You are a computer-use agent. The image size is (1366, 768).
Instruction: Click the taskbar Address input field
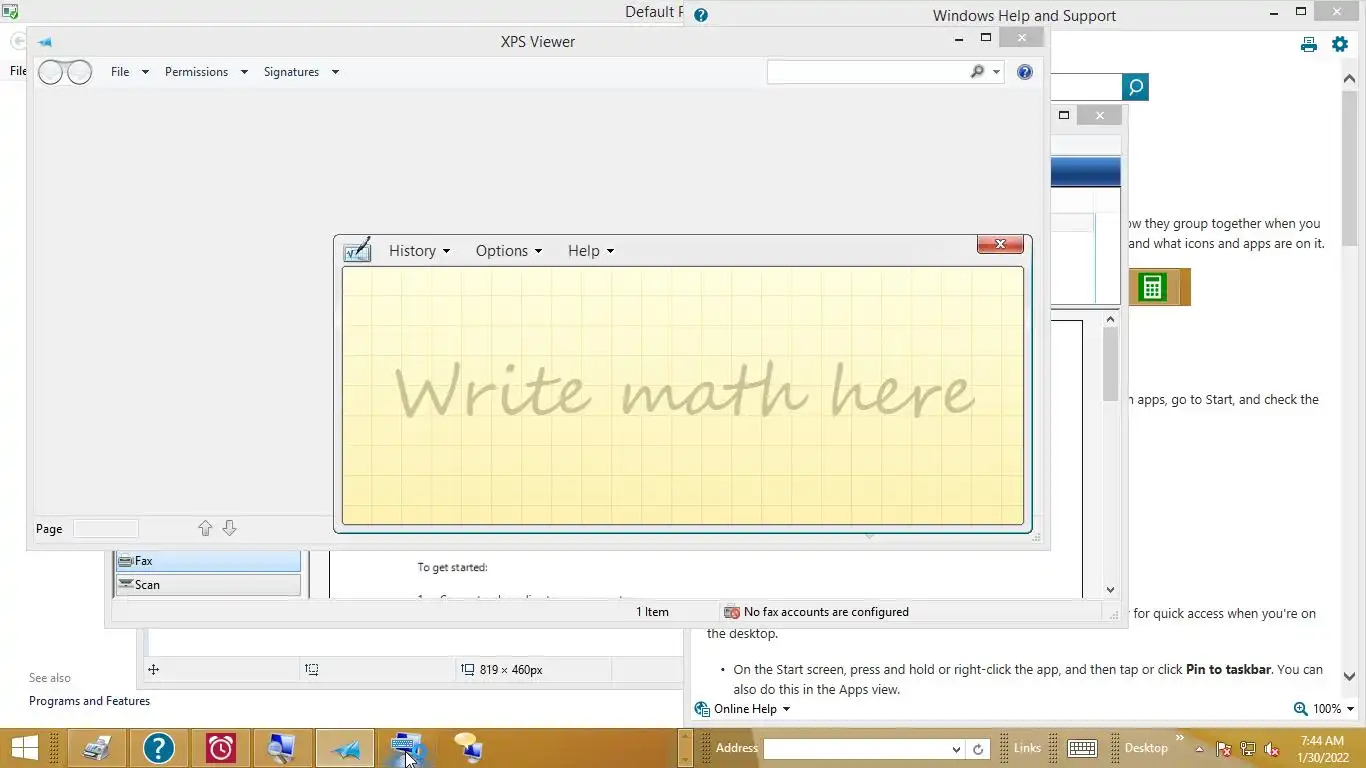pyautogui.click(x=856, y=748)
